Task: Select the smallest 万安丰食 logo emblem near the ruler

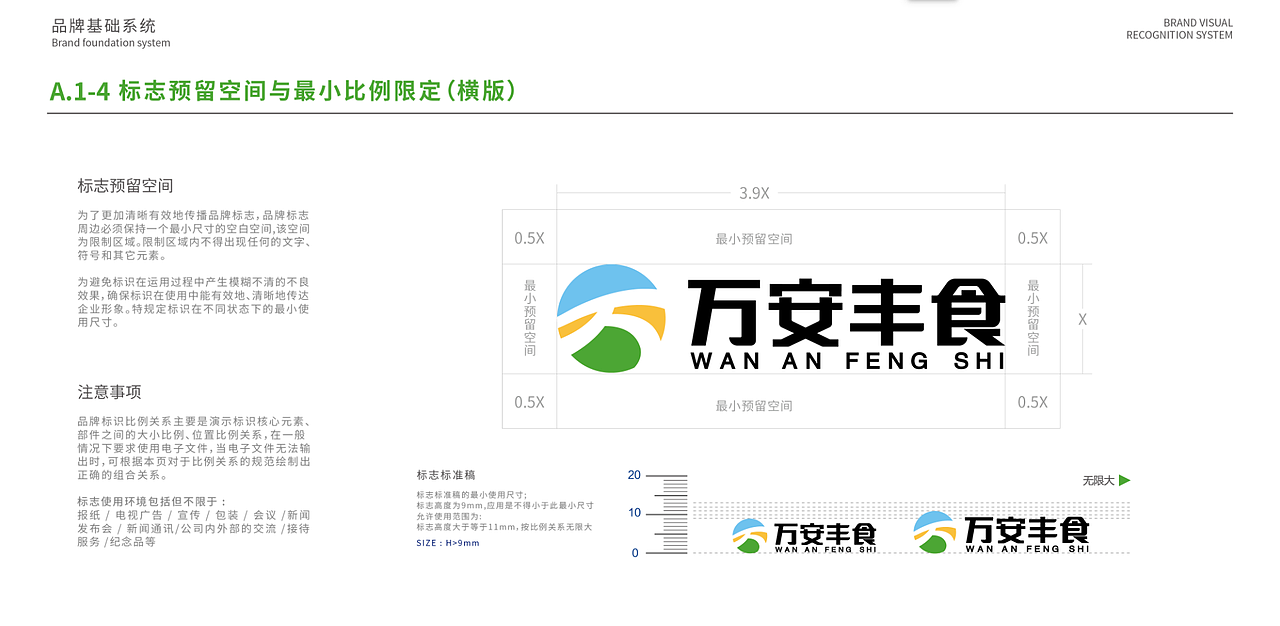Action: click(x=750, y=536)
